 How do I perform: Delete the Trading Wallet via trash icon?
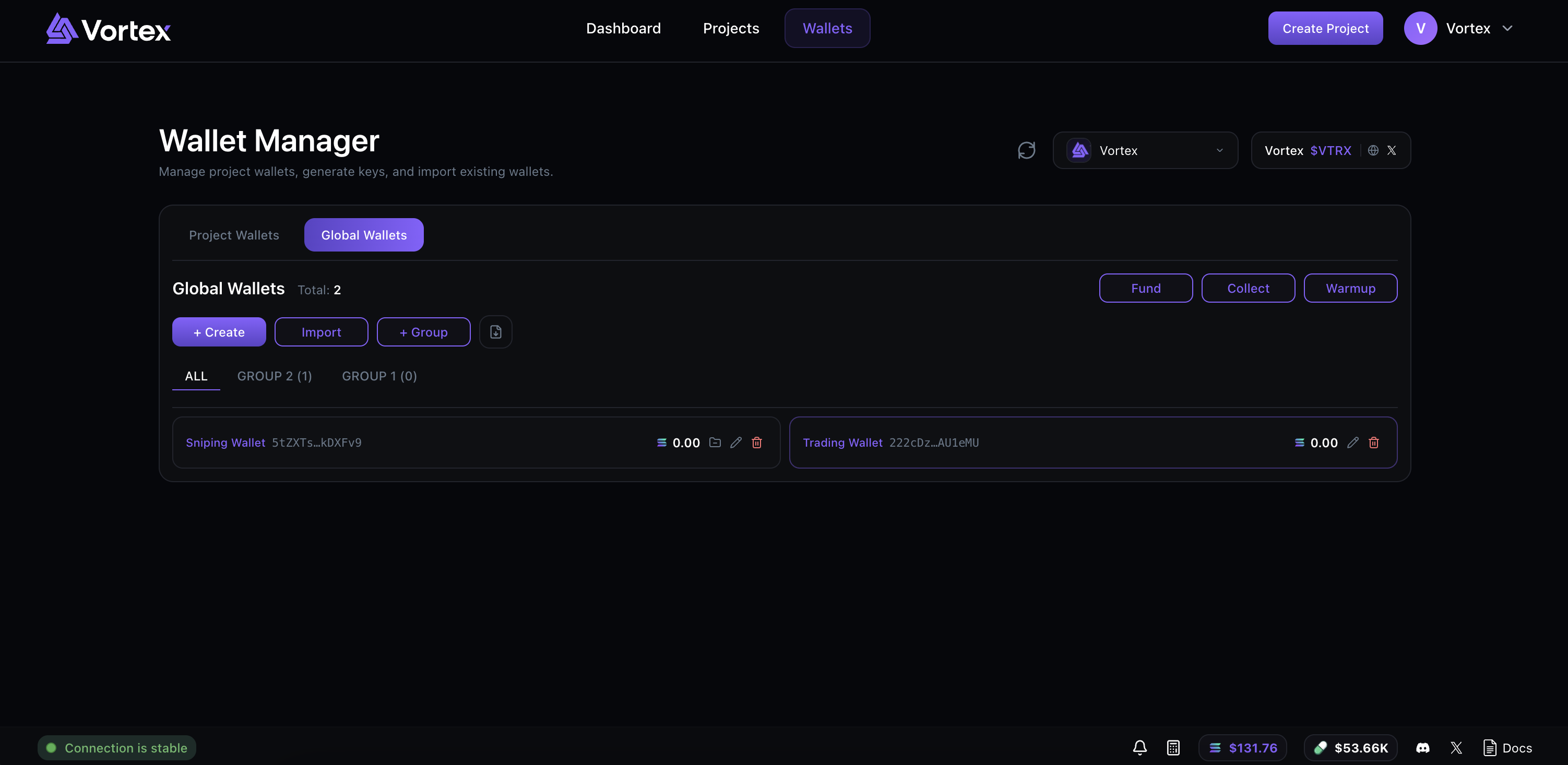1374,443
